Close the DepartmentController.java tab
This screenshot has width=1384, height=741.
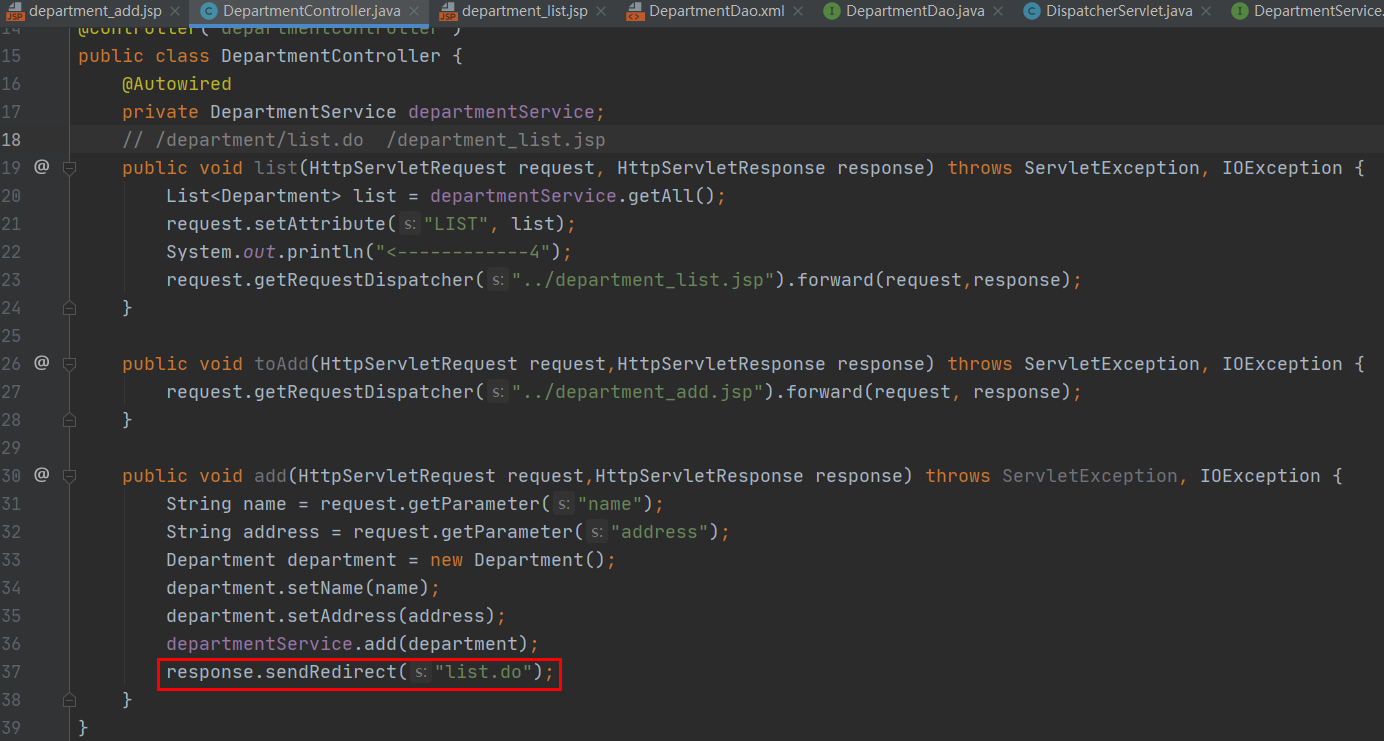click(416, 12)
